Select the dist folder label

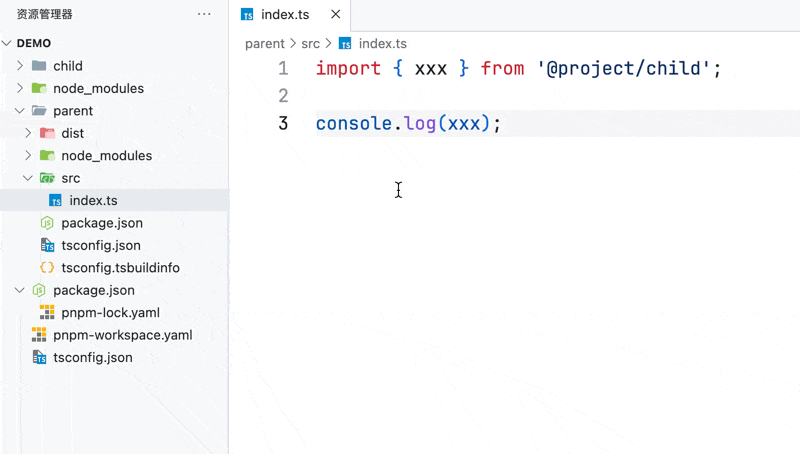(x=72, y=133)
